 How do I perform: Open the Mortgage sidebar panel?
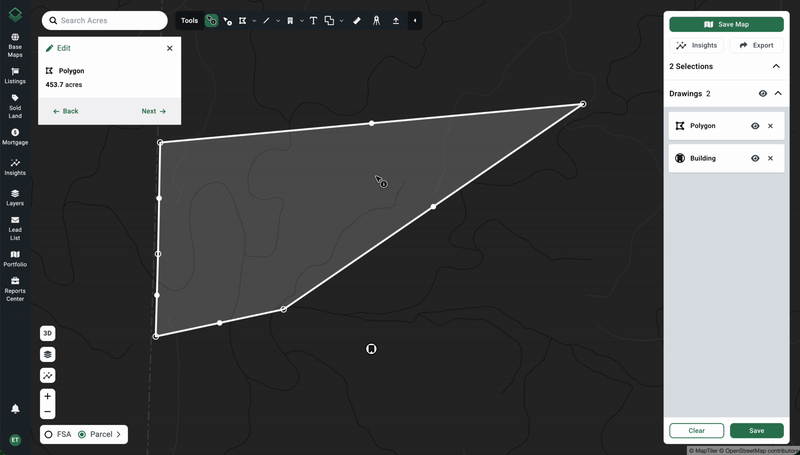click(x=15, y=137)
